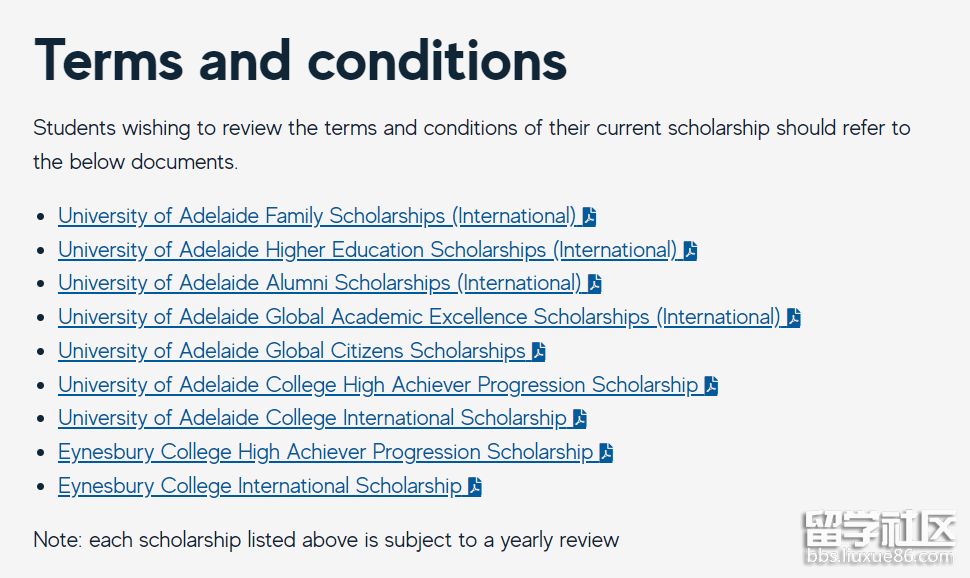Open Adelaide College High Achiever Progression Scholarship
The width and height of the screenshot is (970, 578).
(x=377, y=385)
